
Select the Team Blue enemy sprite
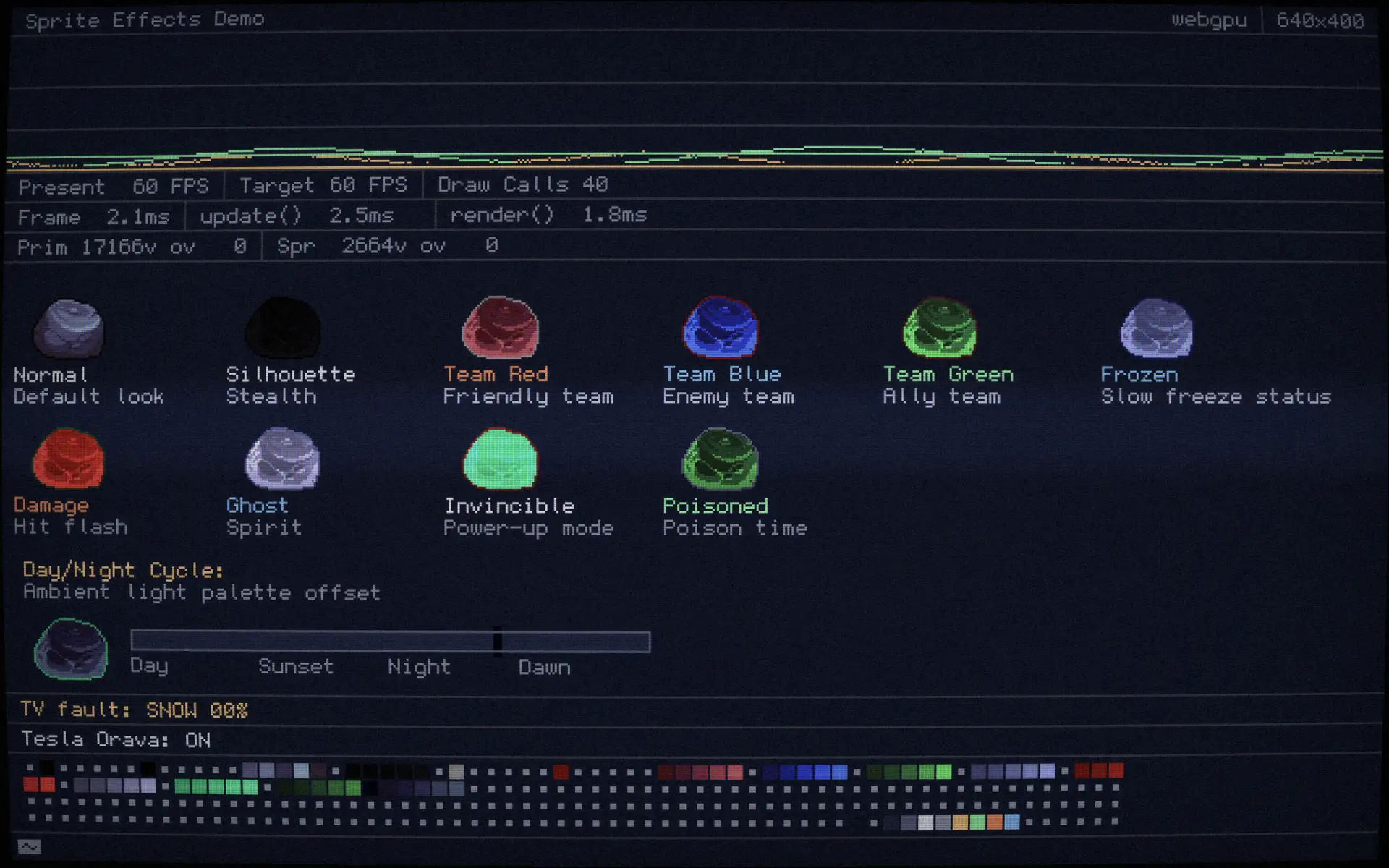coord(721,327)
